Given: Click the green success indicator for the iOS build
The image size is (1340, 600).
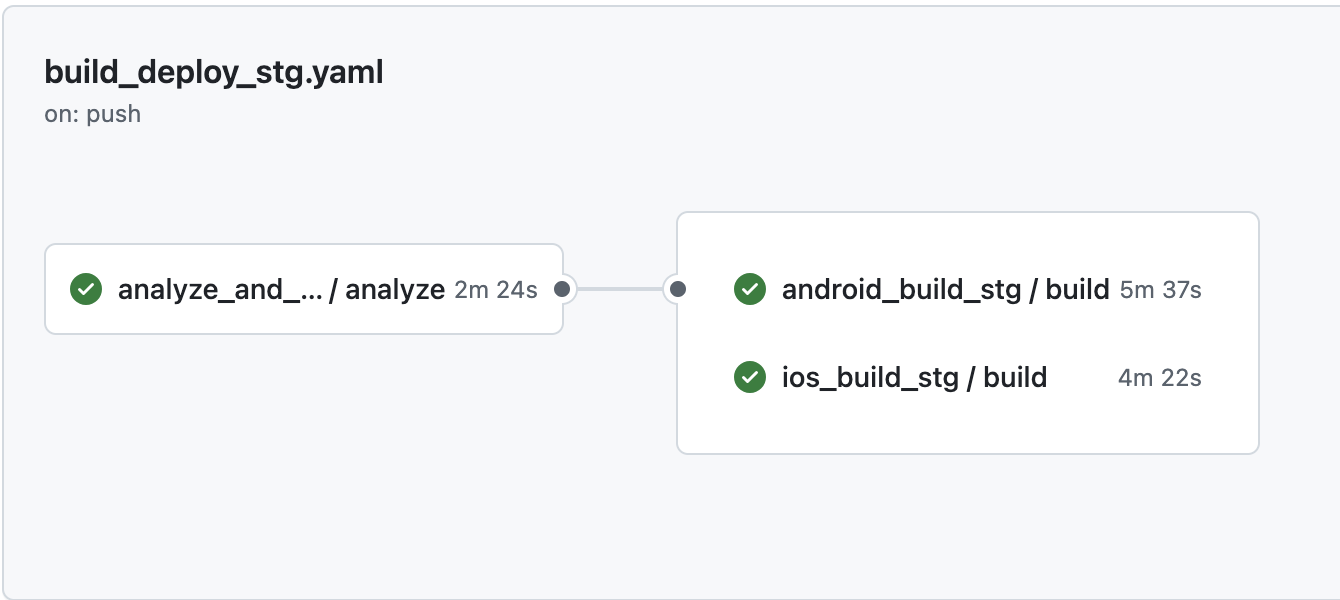Looking at the screenshot, I should (x=749, y=377).
